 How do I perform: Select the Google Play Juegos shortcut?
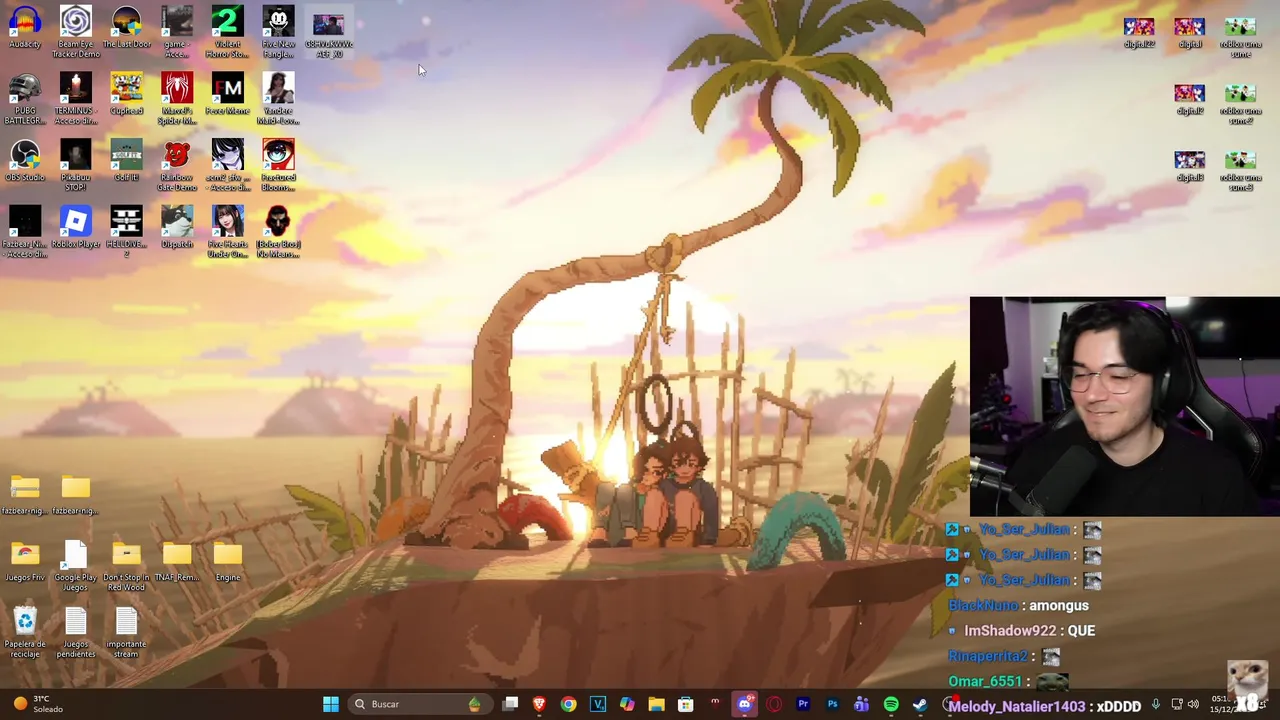76,566
